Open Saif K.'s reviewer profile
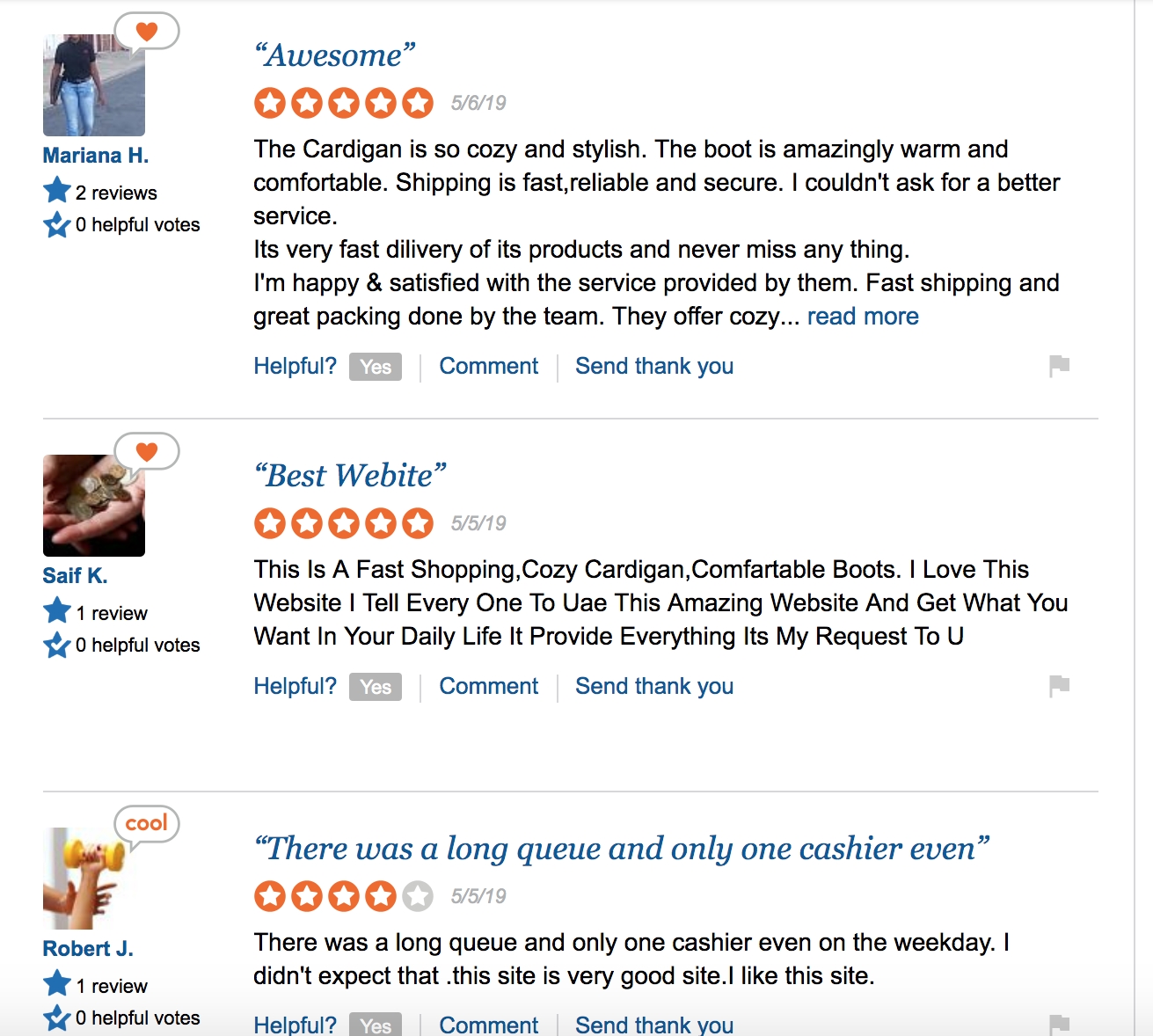The width and height of the screenshot is (1153, 1036). click(x=76, y=576)
